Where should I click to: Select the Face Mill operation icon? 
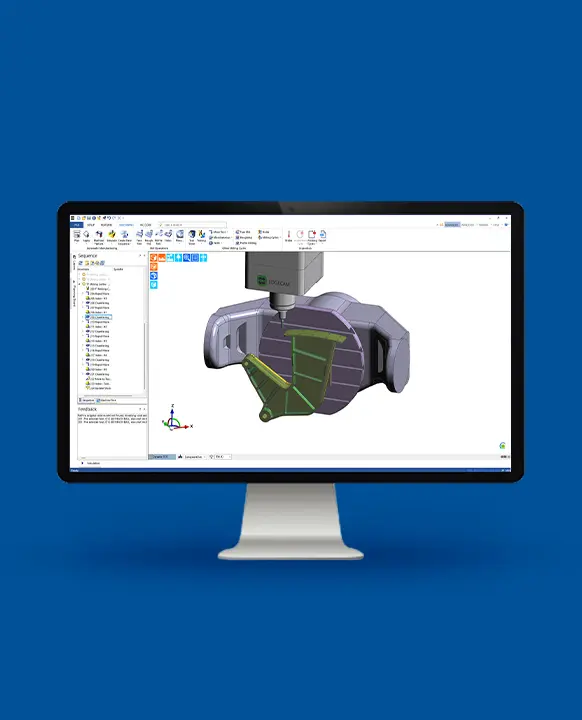pos(139,237)
